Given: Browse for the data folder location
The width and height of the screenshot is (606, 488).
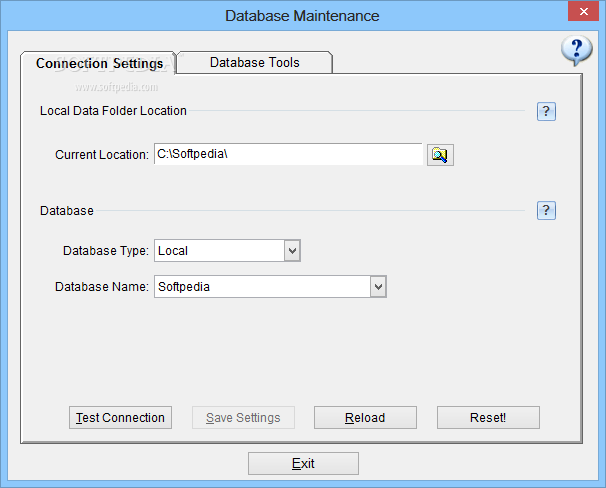Looking at the screenshot, I should pos(440,155).
